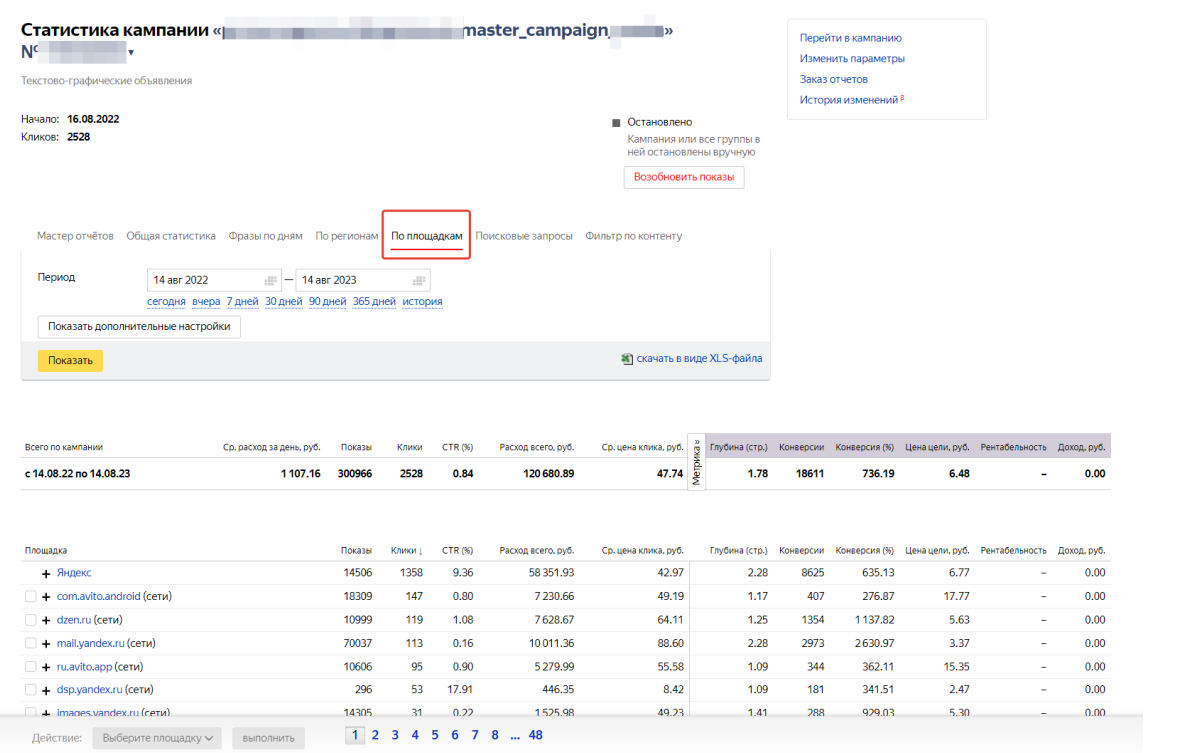Open the Выберите площадку dropdown
Screen dimensions: 1184x753
tap(157, 738)
